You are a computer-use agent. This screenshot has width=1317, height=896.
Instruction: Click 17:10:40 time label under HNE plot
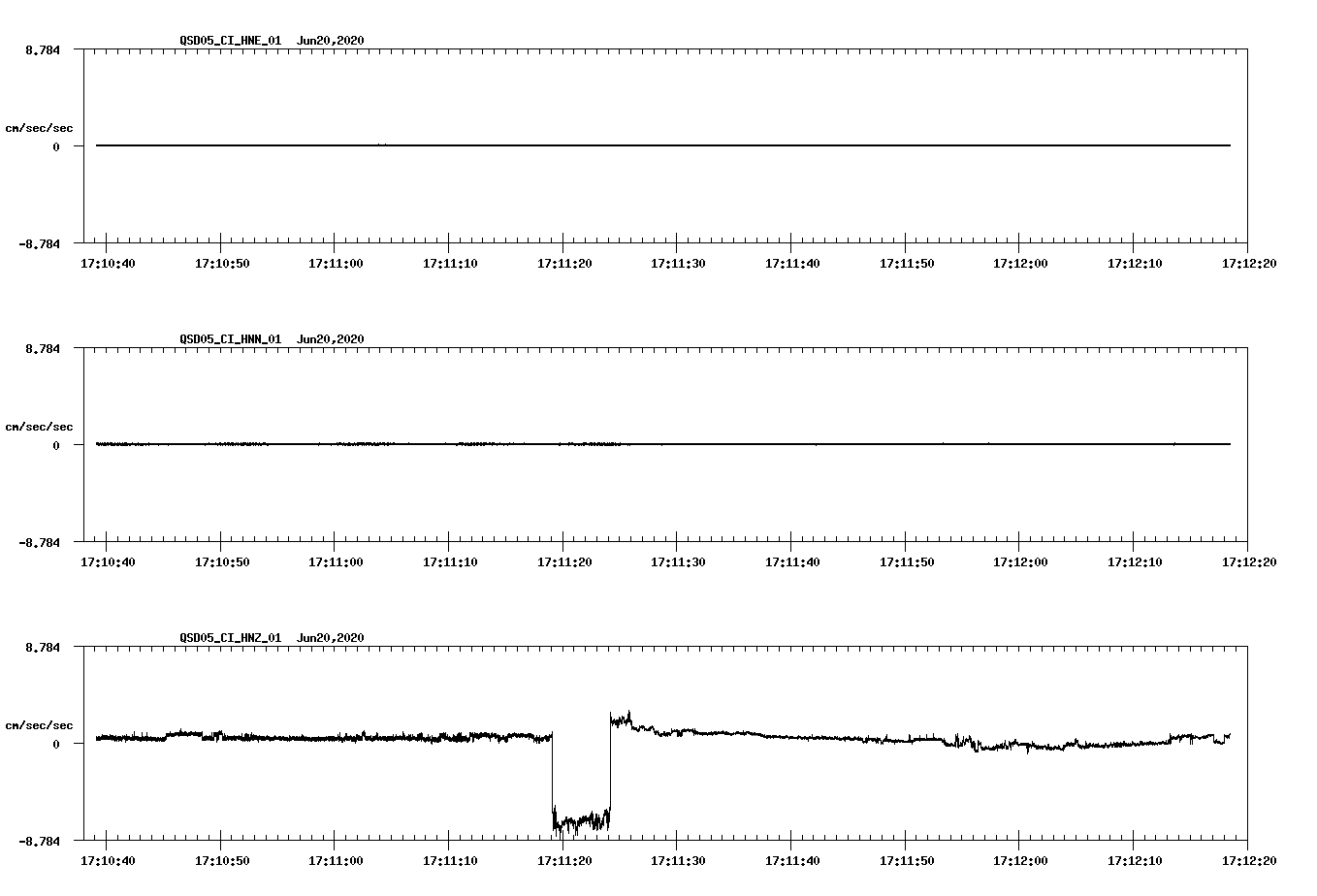(108, 263)
